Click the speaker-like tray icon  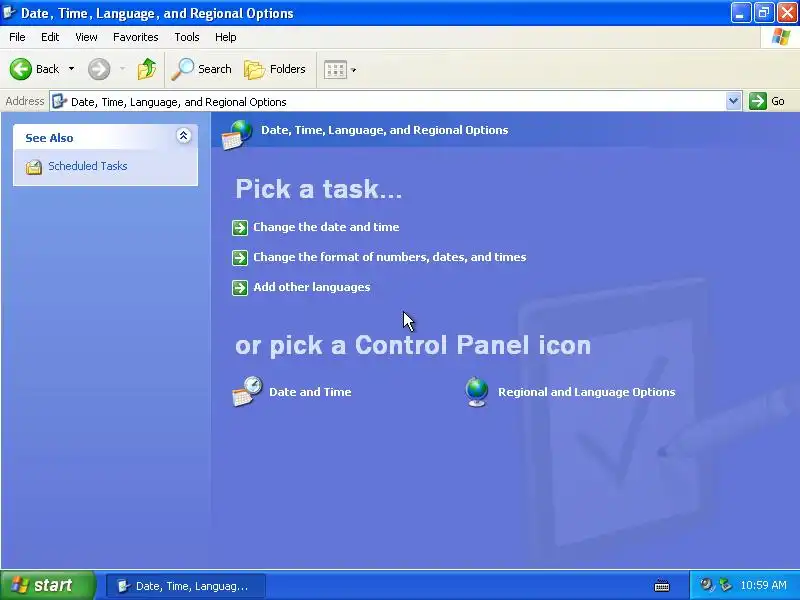tap(707, 585)
